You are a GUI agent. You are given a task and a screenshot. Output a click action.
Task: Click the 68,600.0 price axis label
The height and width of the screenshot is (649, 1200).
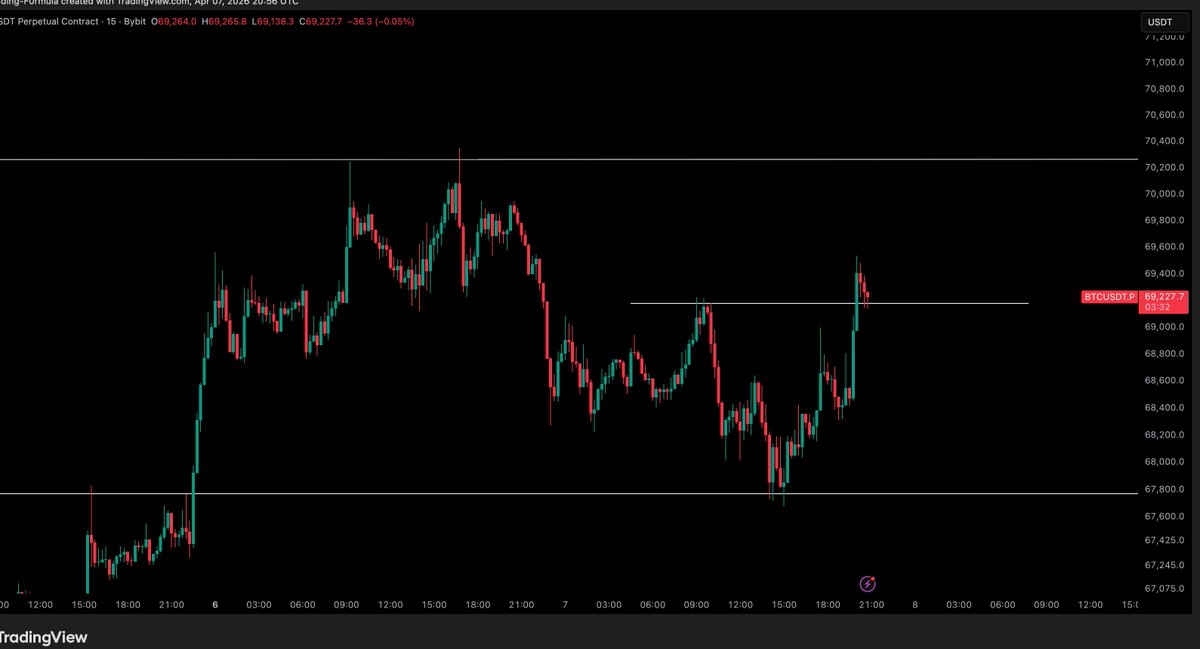pyautogui.click(x=1165, y=381)
